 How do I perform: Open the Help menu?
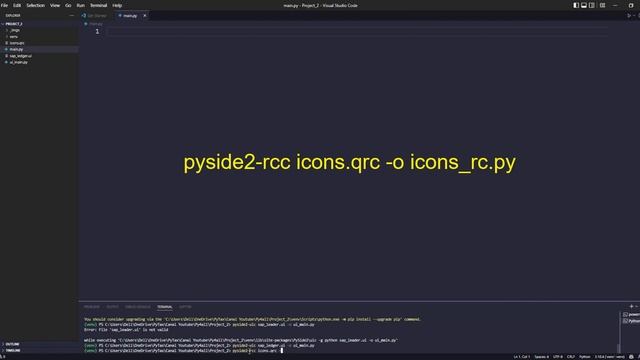click(117, 5)
